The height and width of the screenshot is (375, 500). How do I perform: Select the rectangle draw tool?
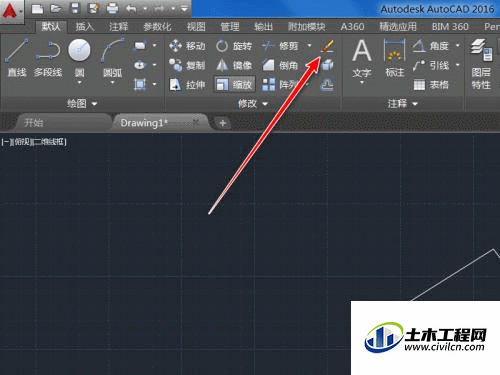(140, 45)
